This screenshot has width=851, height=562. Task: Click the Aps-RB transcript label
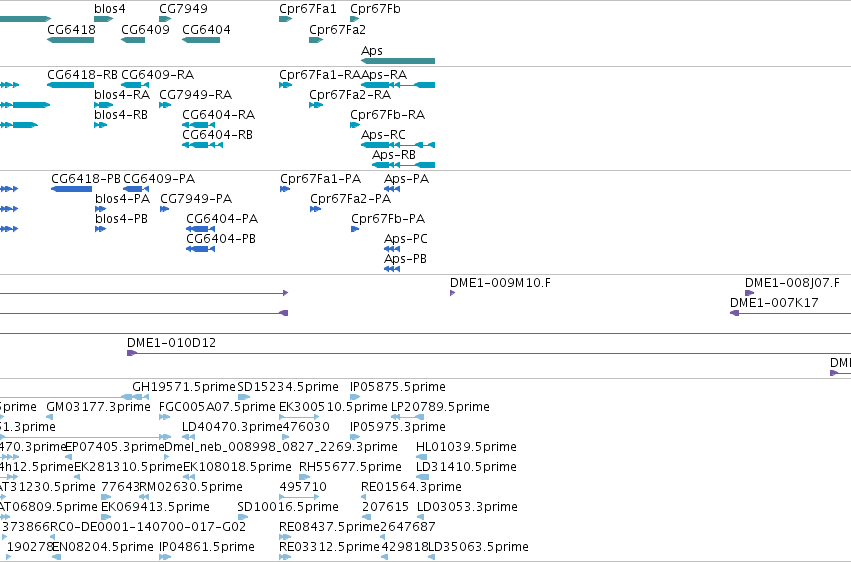click(394, 155)
